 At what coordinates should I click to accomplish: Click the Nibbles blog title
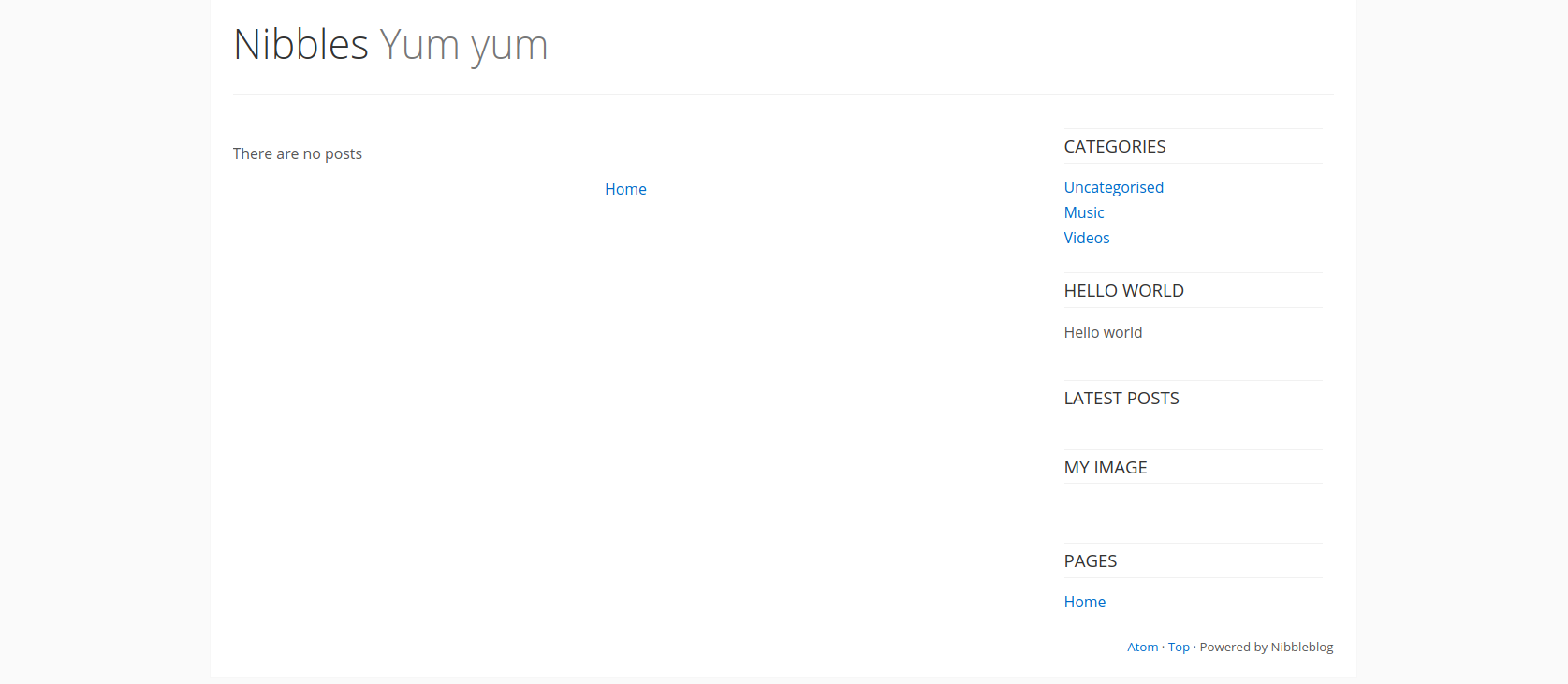tap(300, 45)
